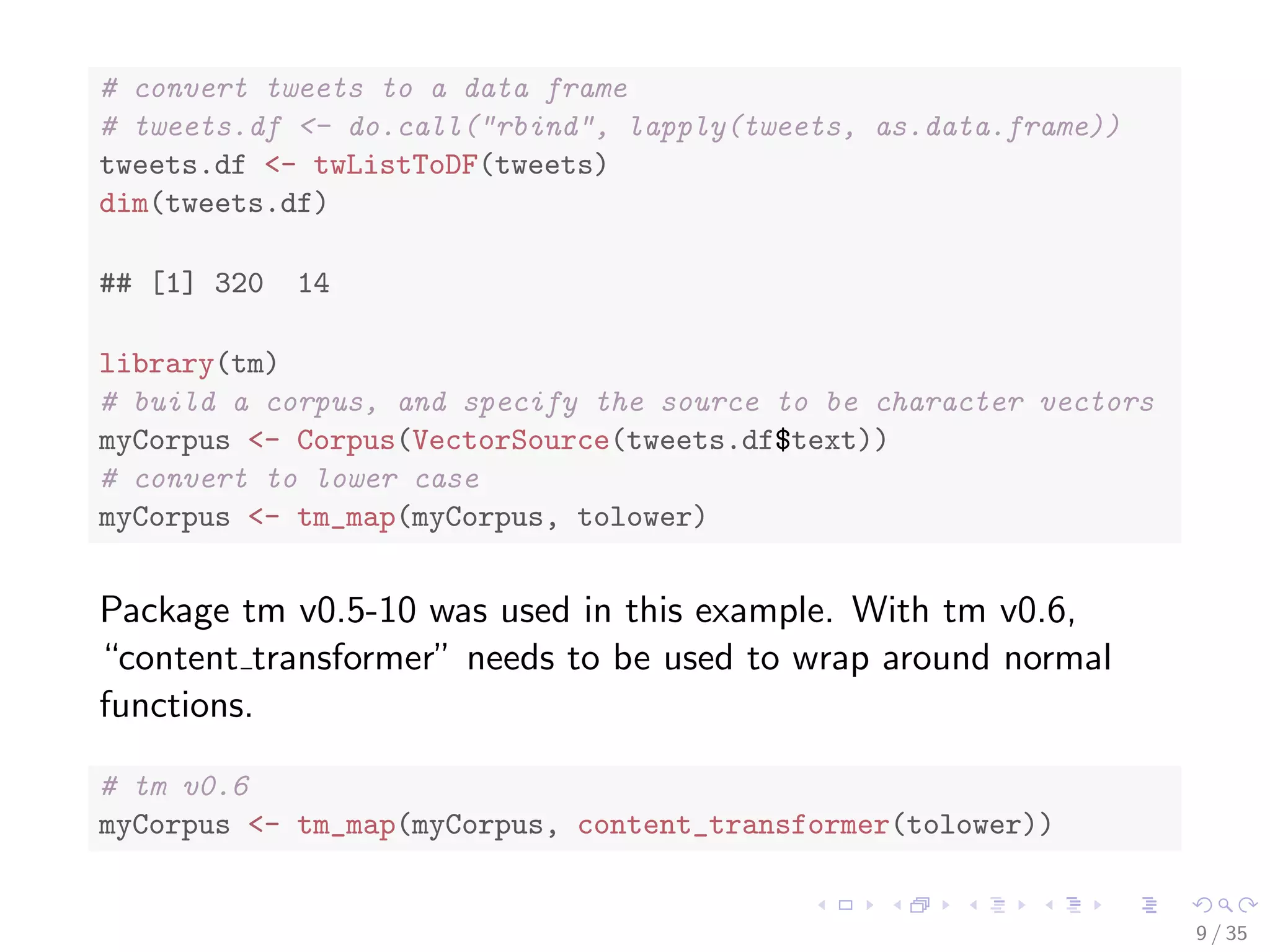Go to previous slide arrow

click(822, 905)
